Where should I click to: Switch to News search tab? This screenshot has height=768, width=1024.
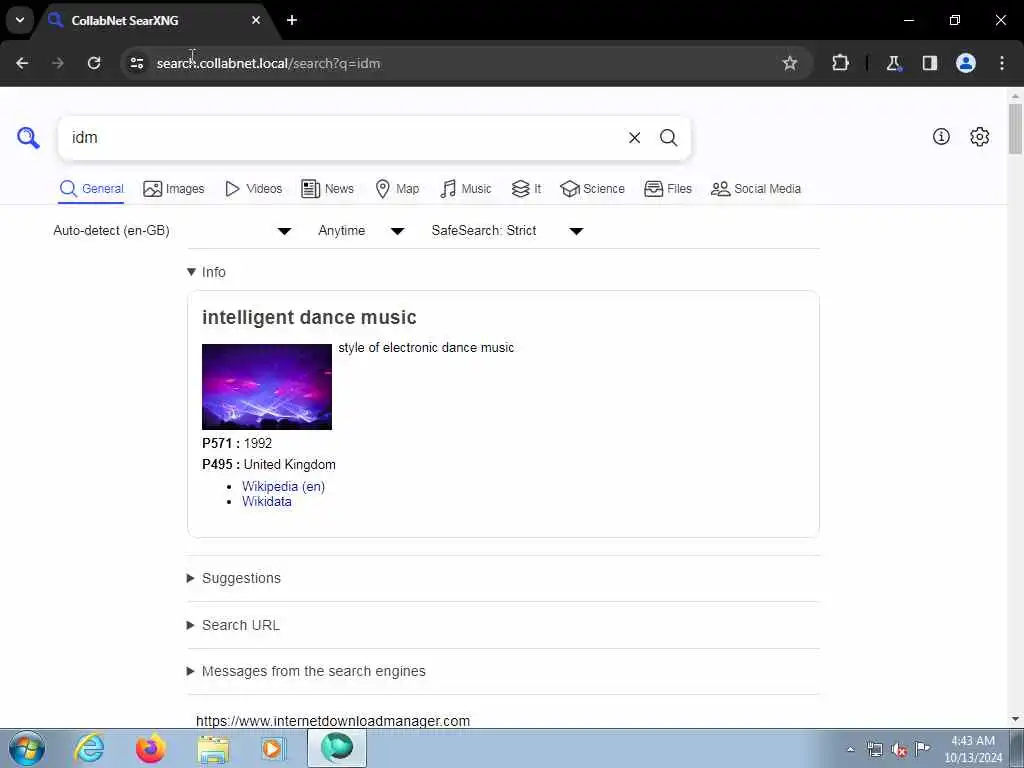click(x=327, y=189)
